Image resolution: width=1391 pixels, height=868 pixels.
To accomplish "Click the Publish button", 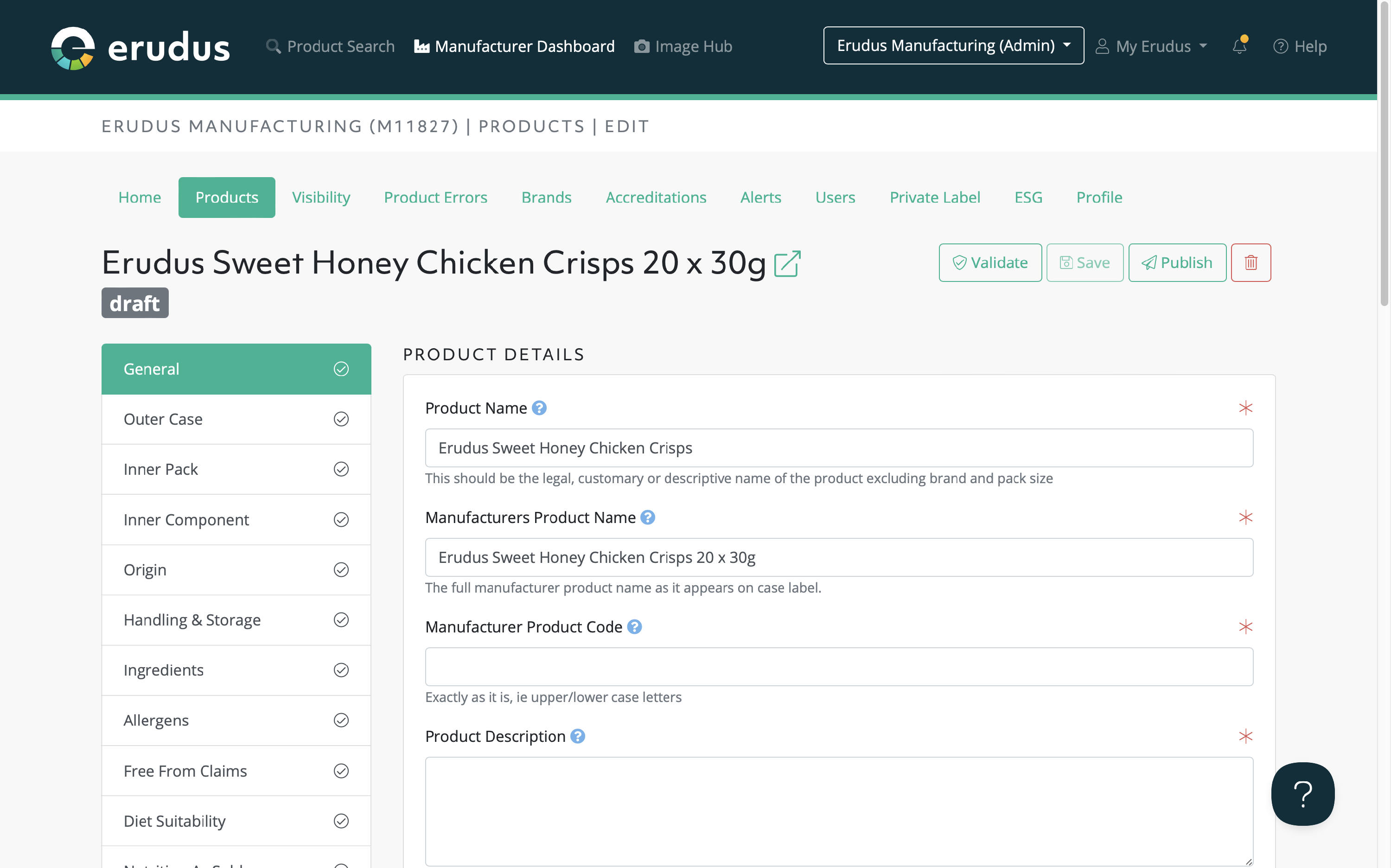I will pyautogui.click(x=1177, y=263).
